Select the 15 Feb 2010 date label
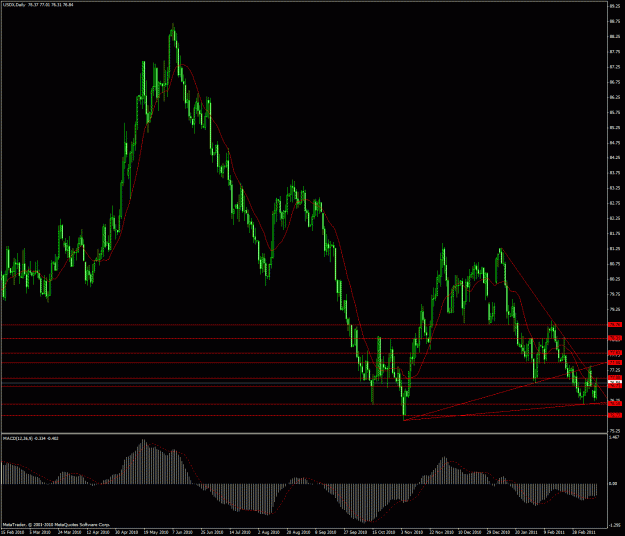625x536 pixels. click(x=13, y=532)
